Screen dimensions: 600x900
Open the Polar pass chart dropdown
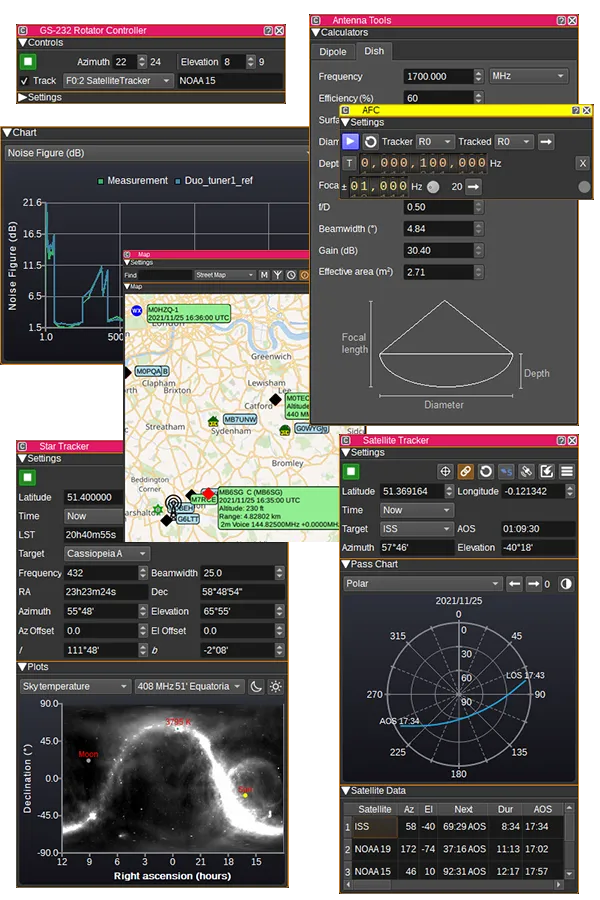tap(423, 584)
